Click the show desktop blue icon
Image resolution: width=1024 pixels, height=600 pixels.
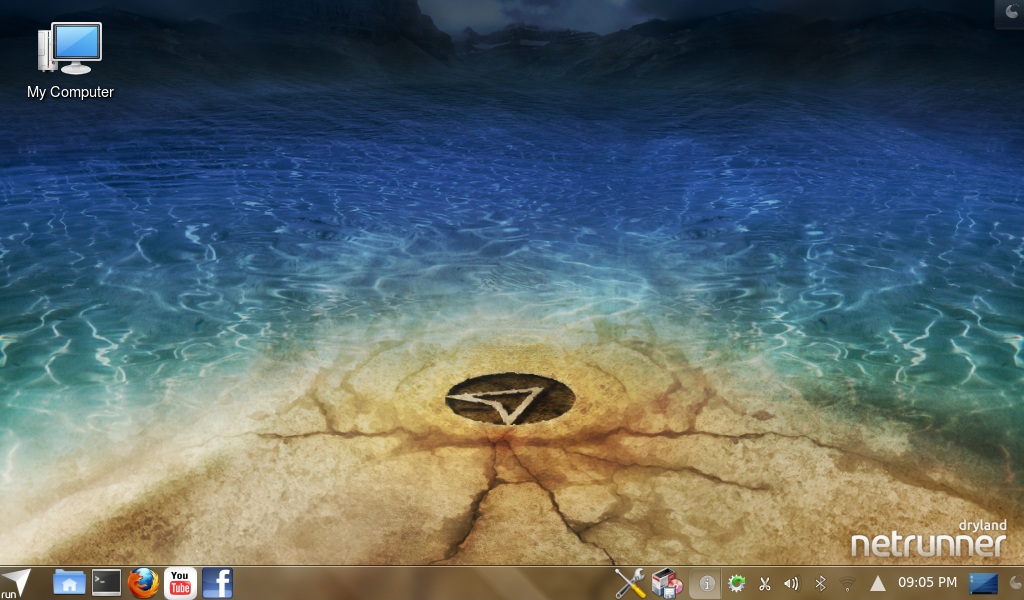[983, 583]
